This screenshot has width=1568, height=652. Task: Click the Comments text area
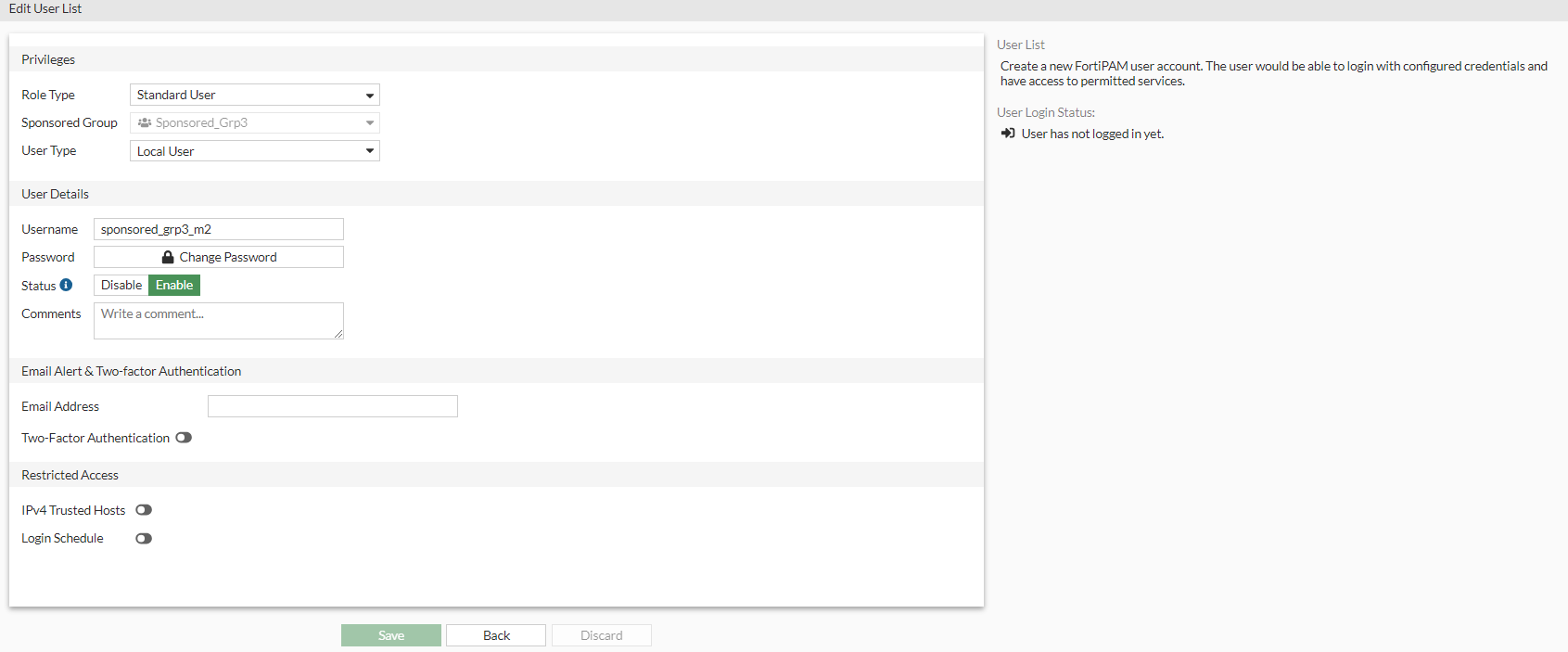[219, 320]
